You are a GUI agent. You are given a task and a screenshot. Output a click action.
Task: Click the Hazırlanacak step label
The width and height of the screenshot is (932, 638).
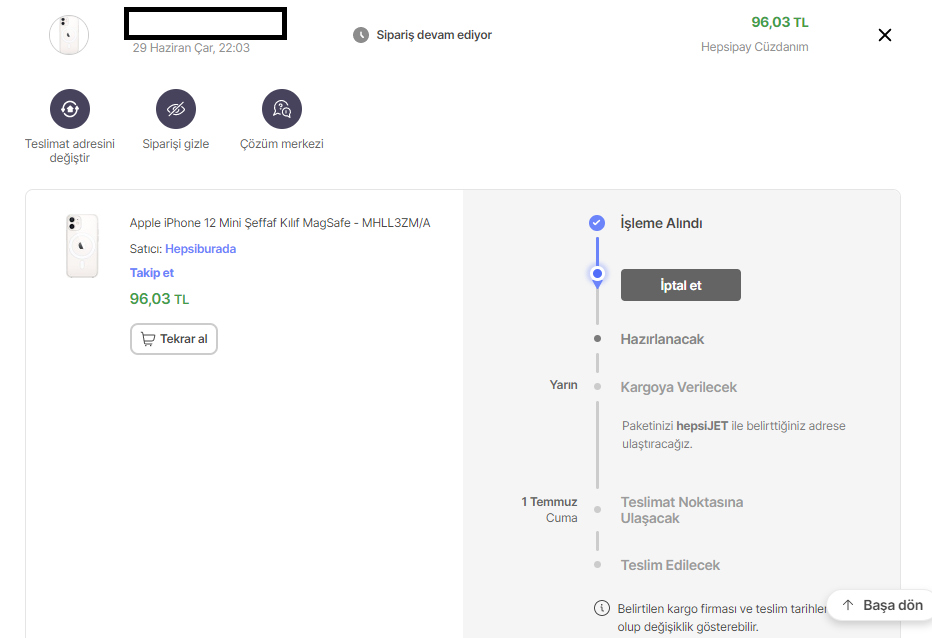coord(662,339)
